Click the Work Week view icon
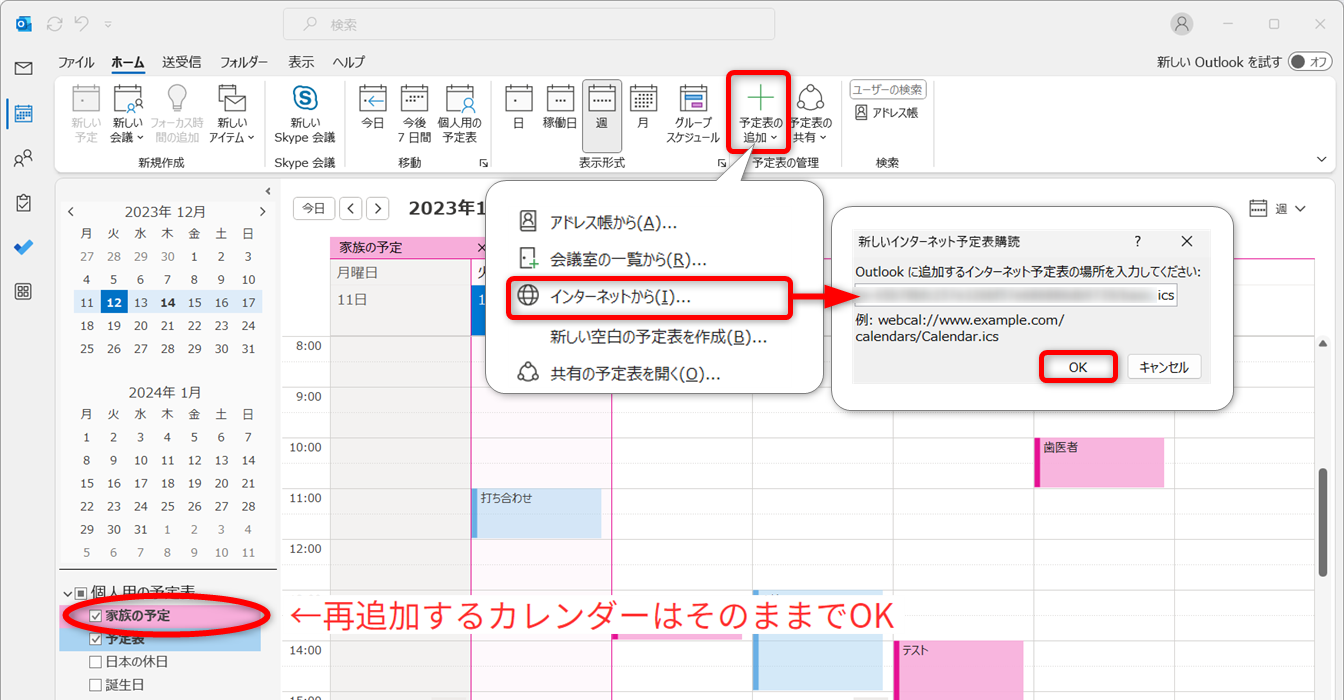The image size is (1344, 700). [560, 113]
